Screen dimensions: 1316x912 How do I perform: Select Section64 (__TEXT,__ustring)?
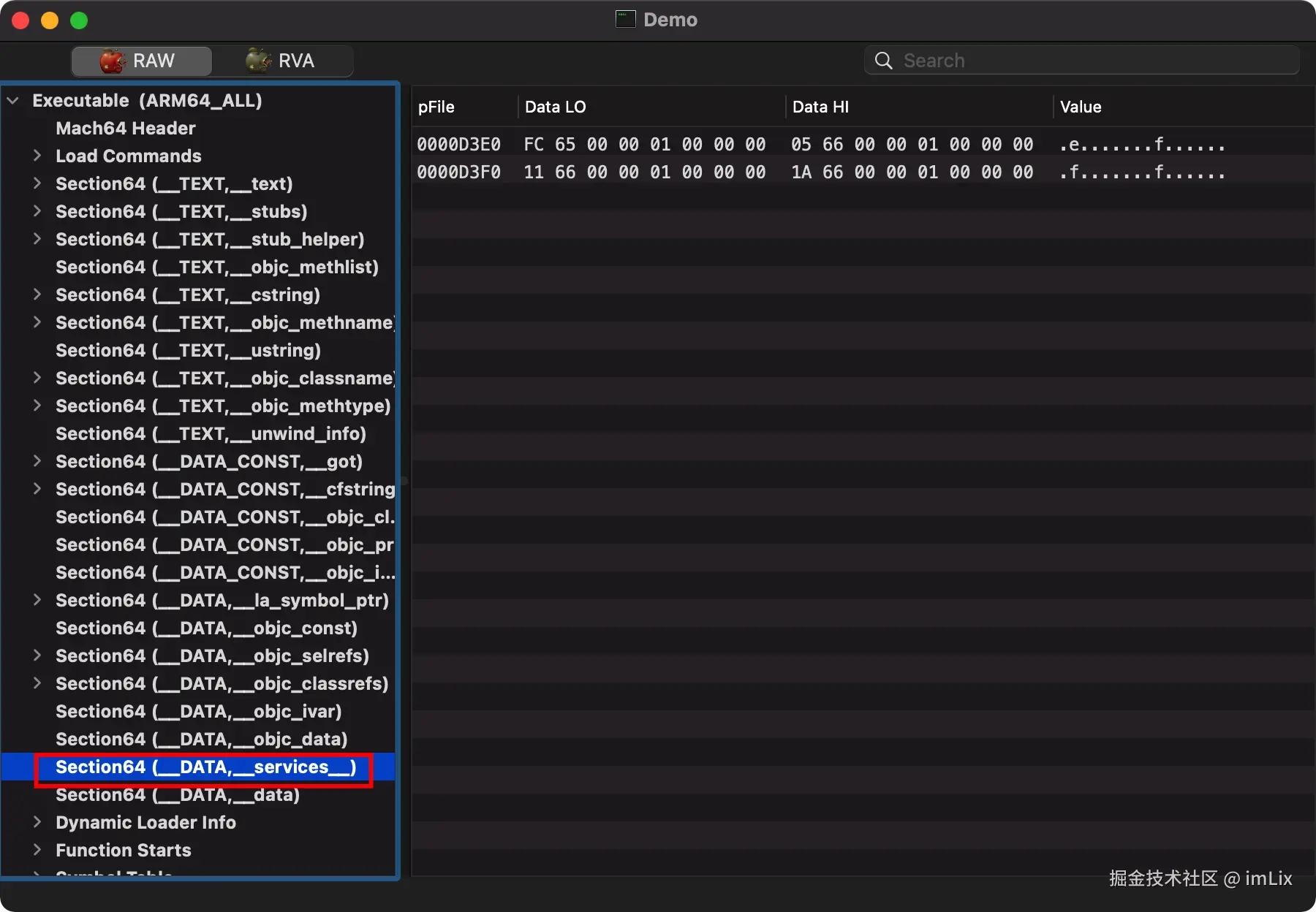189,351
